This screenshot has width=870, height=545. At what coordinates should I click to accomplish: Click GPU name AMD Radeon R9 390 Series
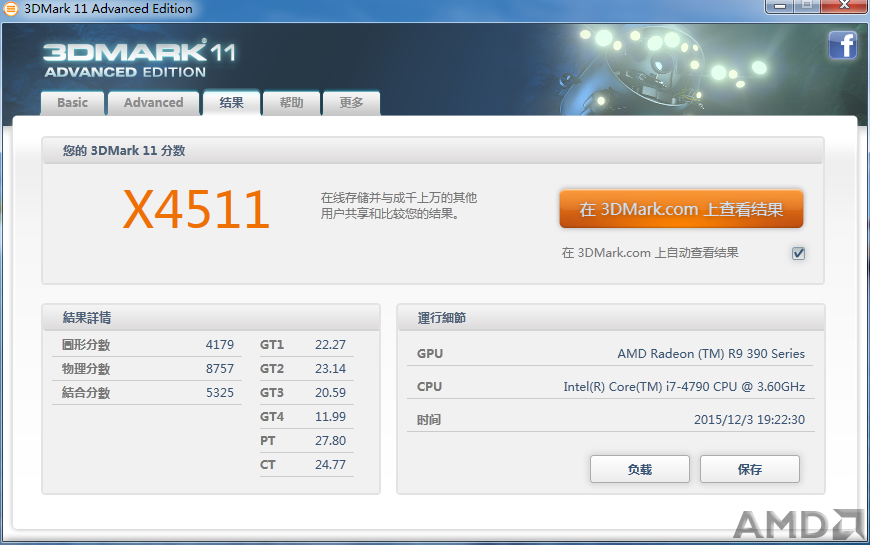pos(711,354)
